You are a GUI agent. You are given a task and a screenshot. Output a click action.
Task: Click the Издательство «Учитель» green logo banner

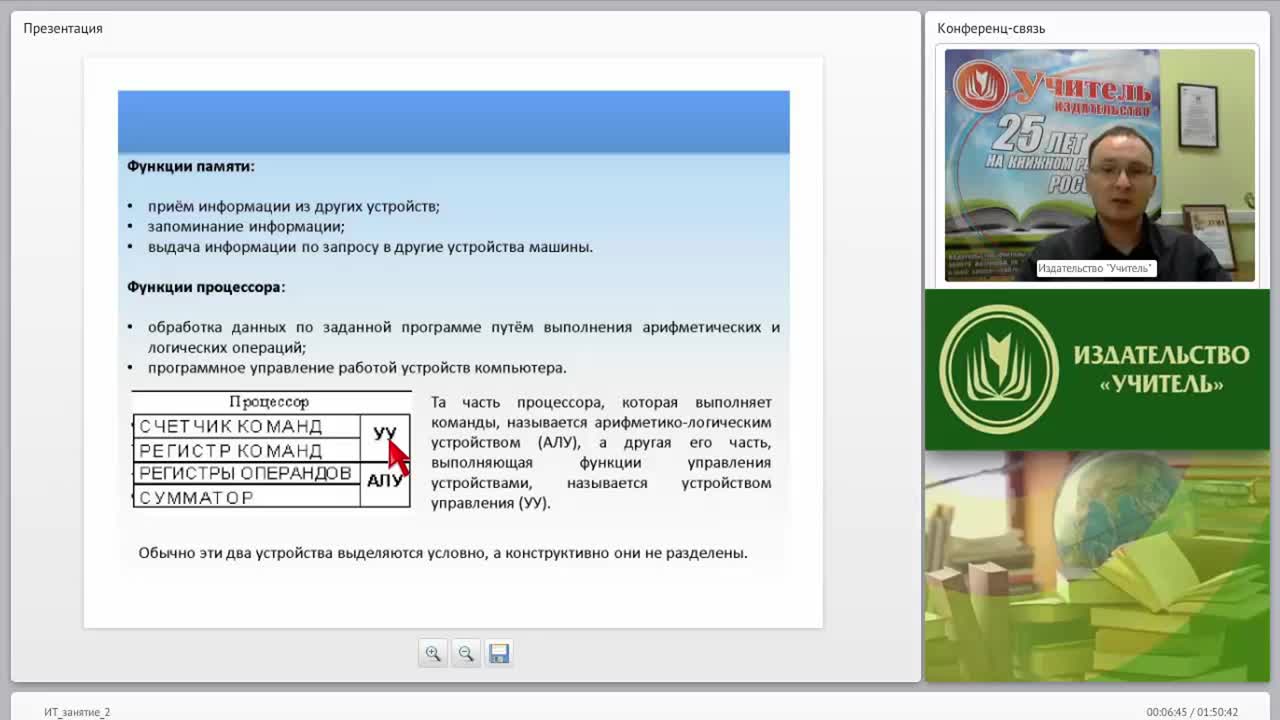pos(1097,369)
